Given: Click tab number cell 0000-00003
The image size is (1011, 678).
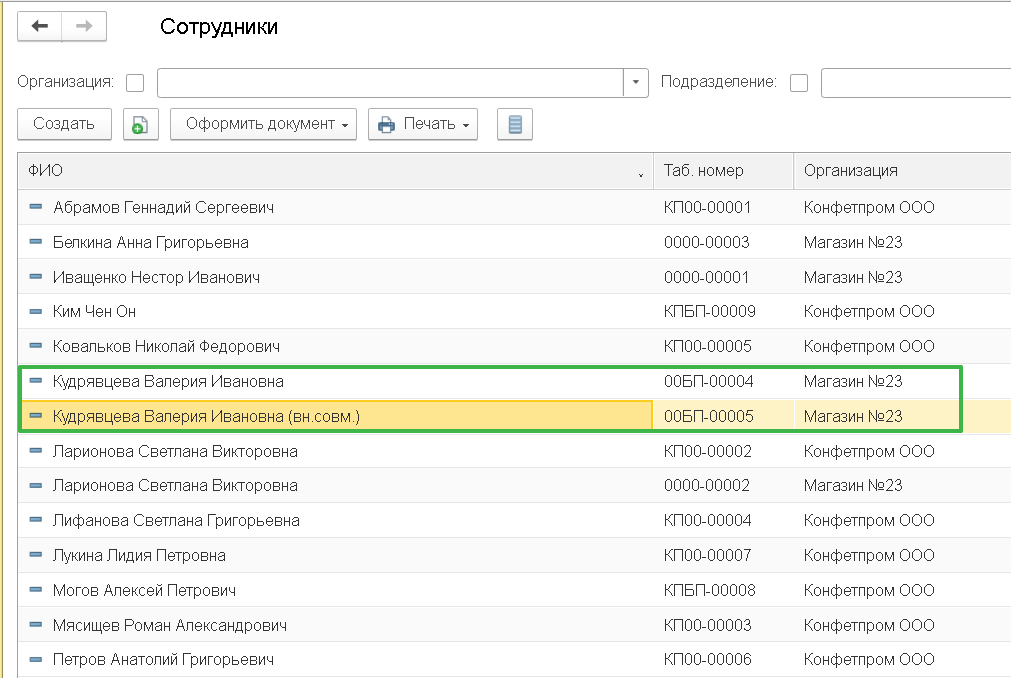Looking at the screenshot, I should 707,242.
